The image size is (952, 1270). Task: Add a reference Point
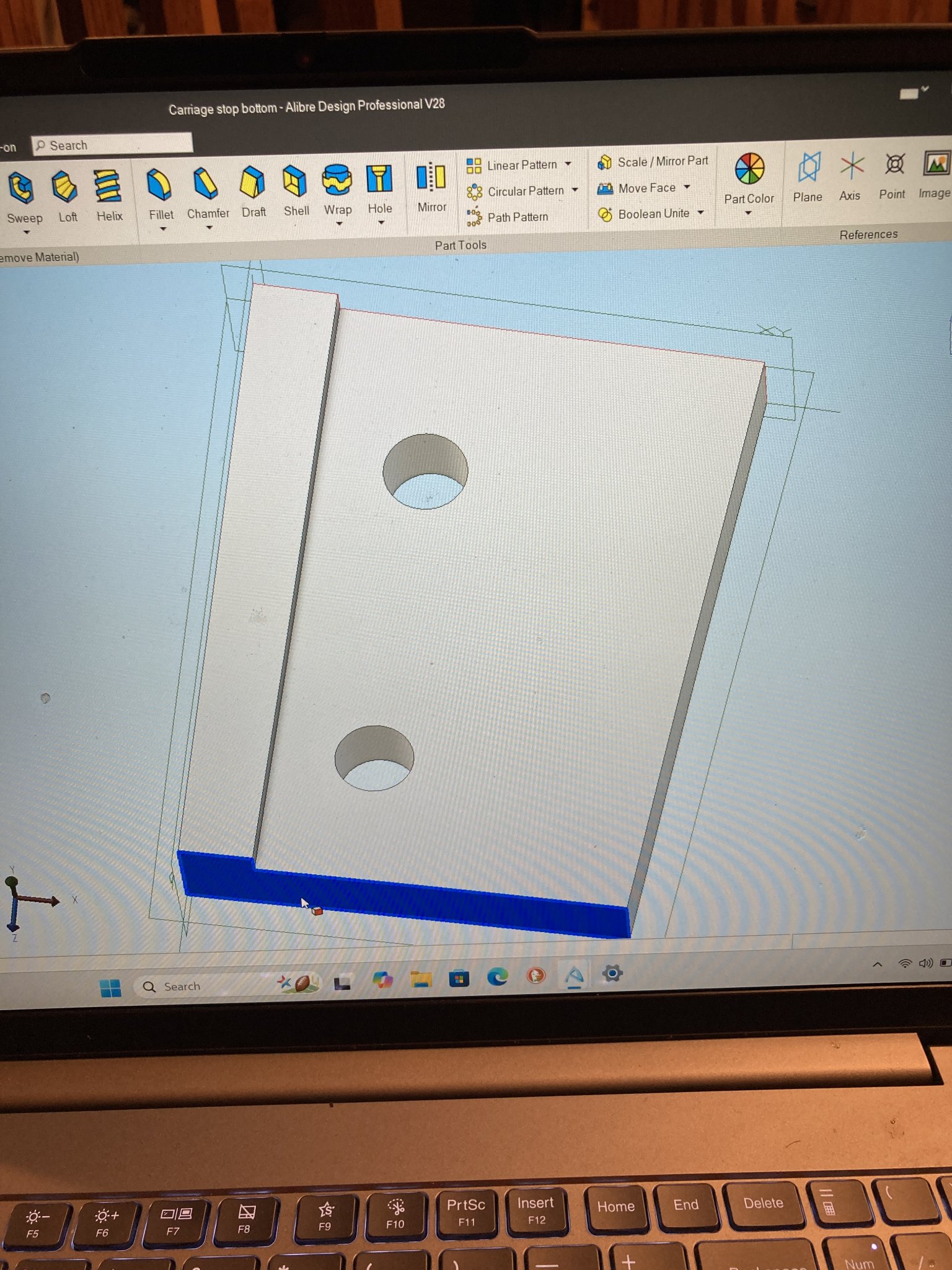[x=894, y=166]
